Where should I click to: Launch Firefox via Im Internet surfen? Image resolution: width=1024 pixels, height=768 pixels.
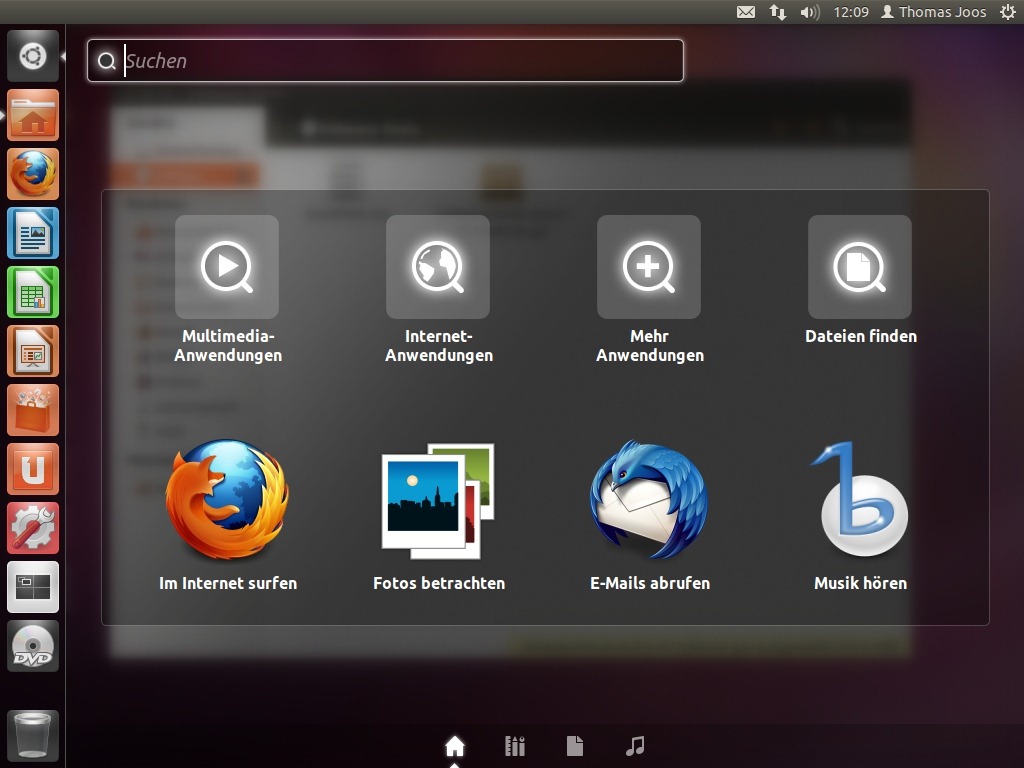click(227, 500)
